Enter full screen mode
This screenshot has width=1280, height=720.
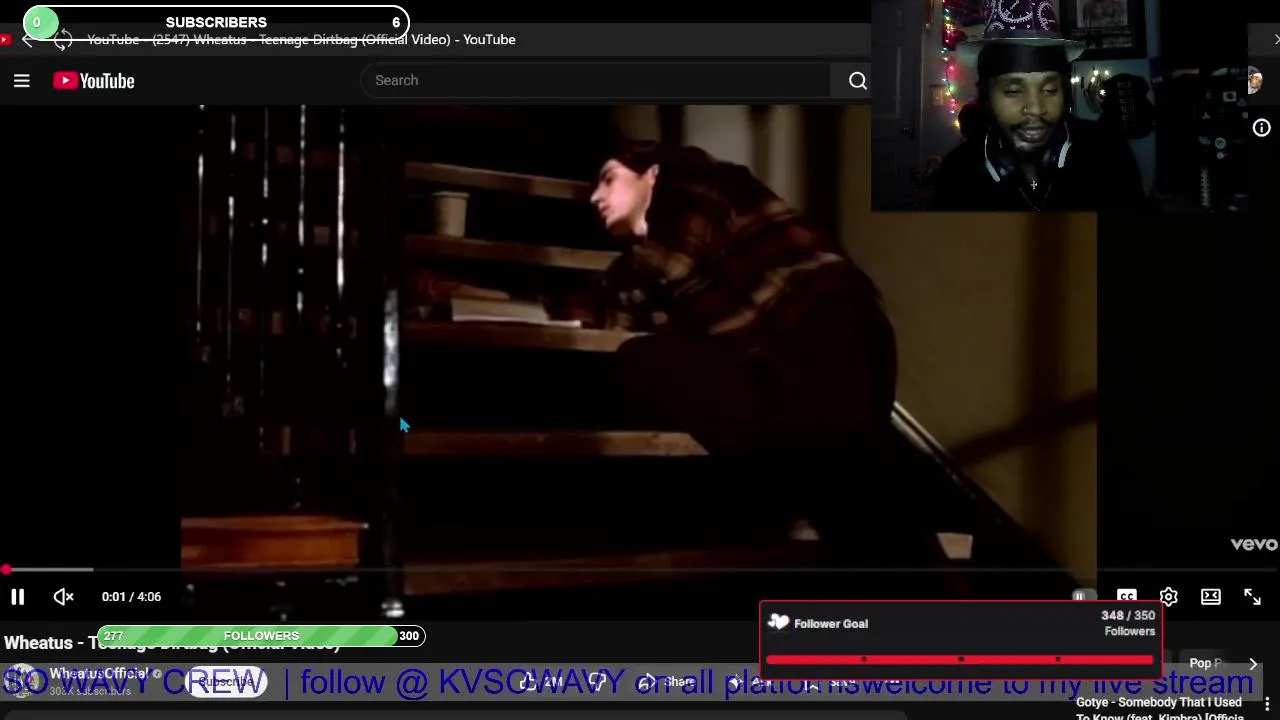tap(1252, 597)
